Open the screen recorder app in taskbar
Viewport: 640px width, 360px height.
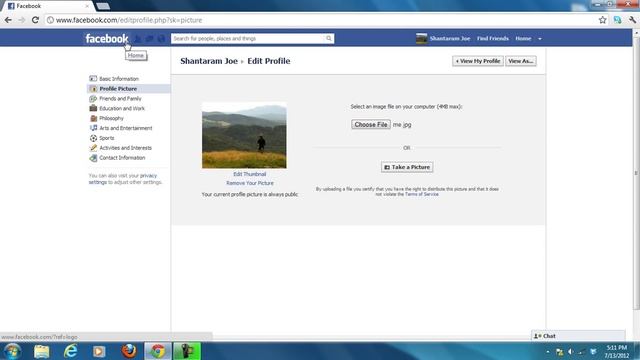(x=187, y=351)
